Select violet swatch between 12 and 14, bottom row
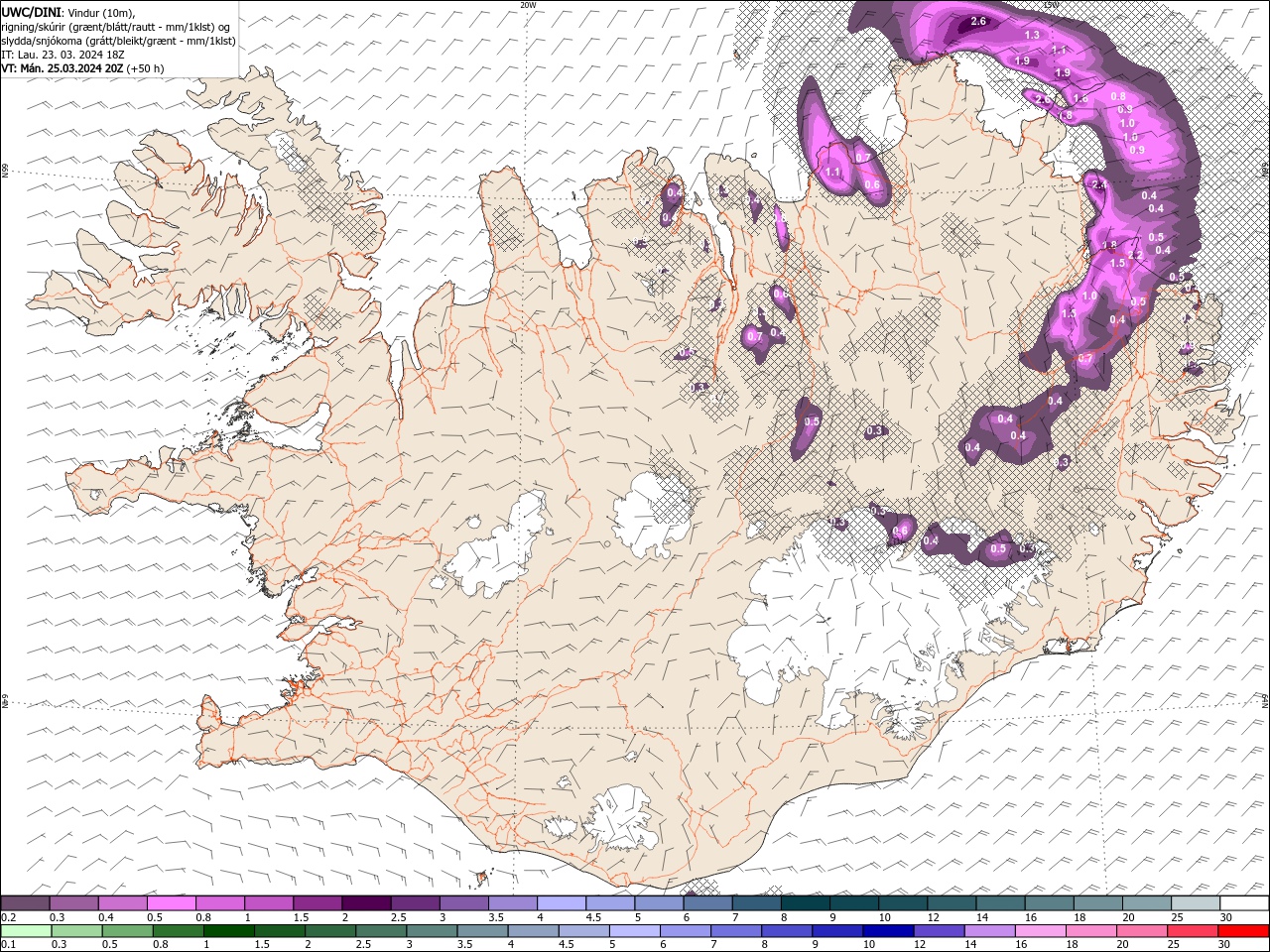Image resolution: width=1270 pixels, height=952 pixels. click(939, 931)
